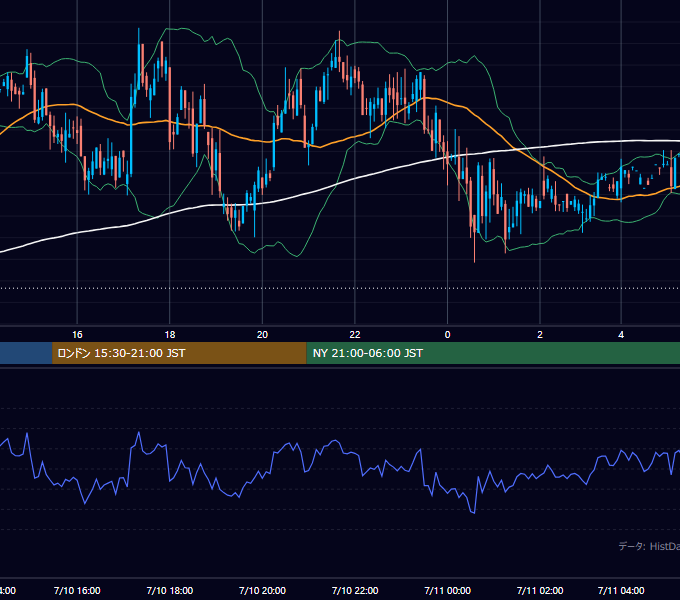Click the 7/10 20:00 date label
Image resolution: width=680 pixels, height=600 pixels.
click(x=262, y=590)
